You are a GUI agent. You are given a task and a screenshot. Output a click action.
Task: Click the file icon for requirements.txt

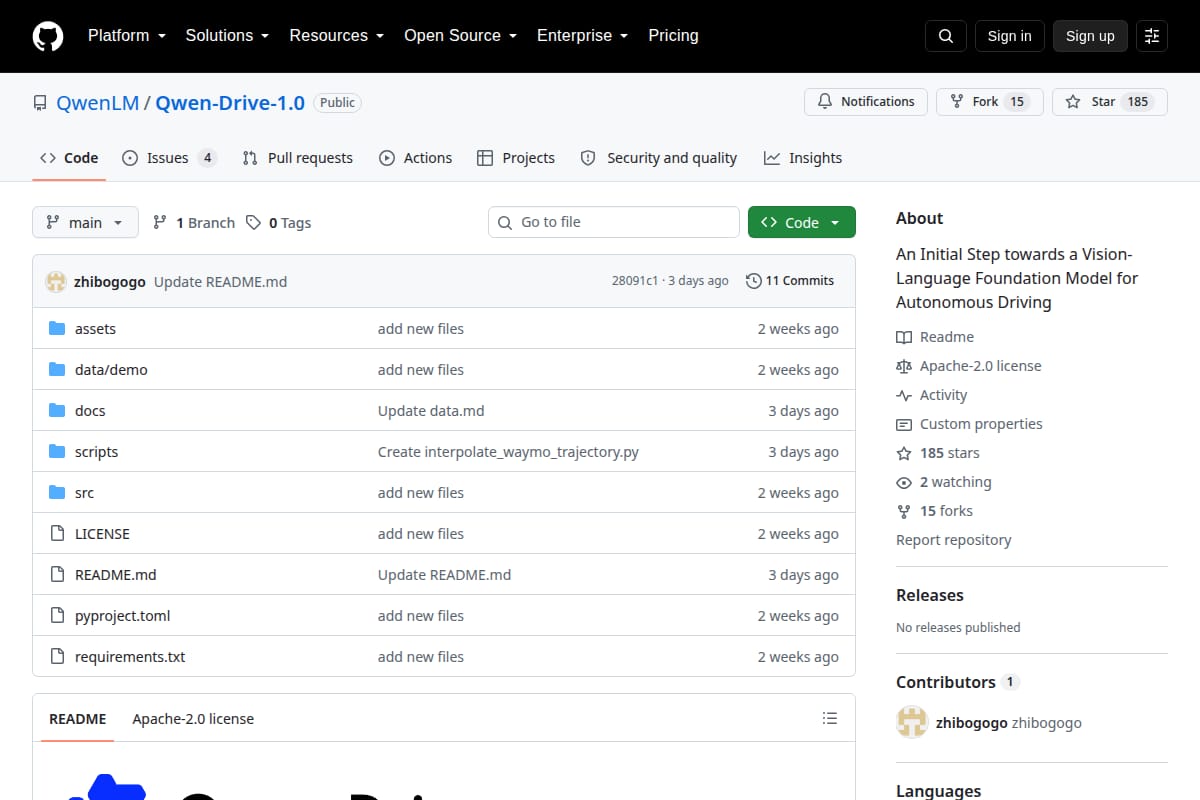pos(57,657)
